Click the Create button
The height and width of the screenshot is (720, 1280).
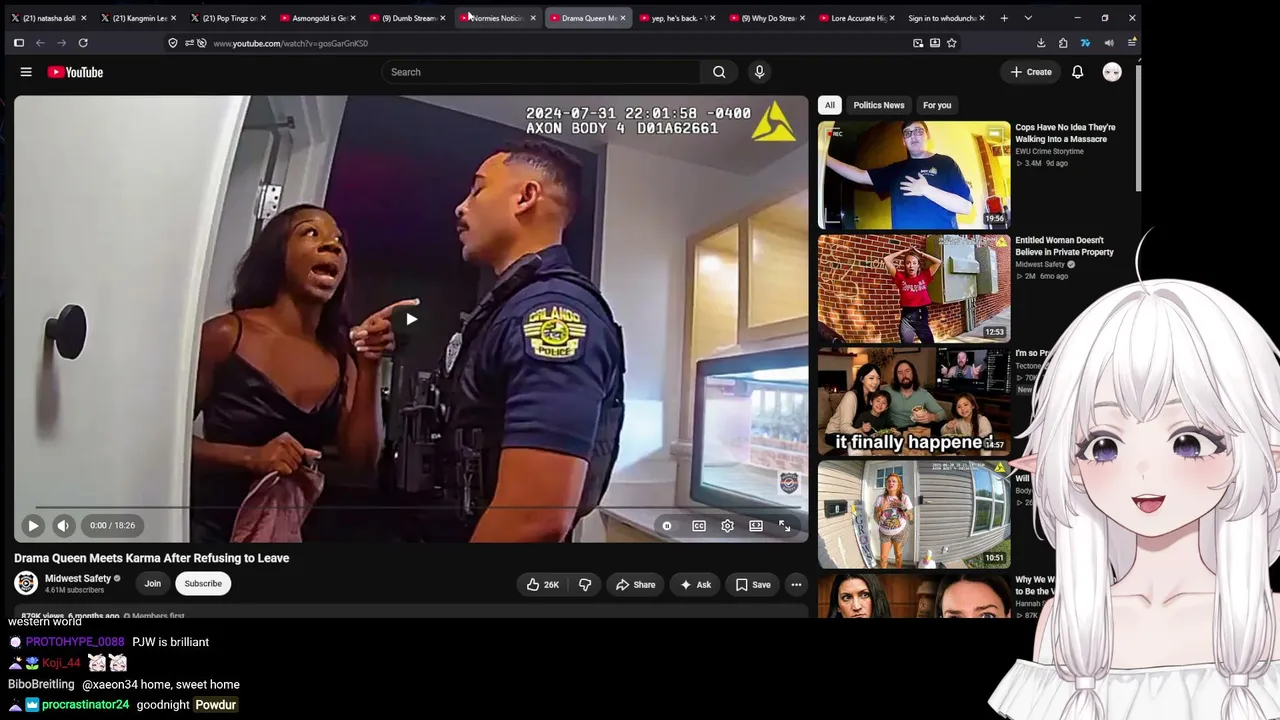click(1031, 72)
